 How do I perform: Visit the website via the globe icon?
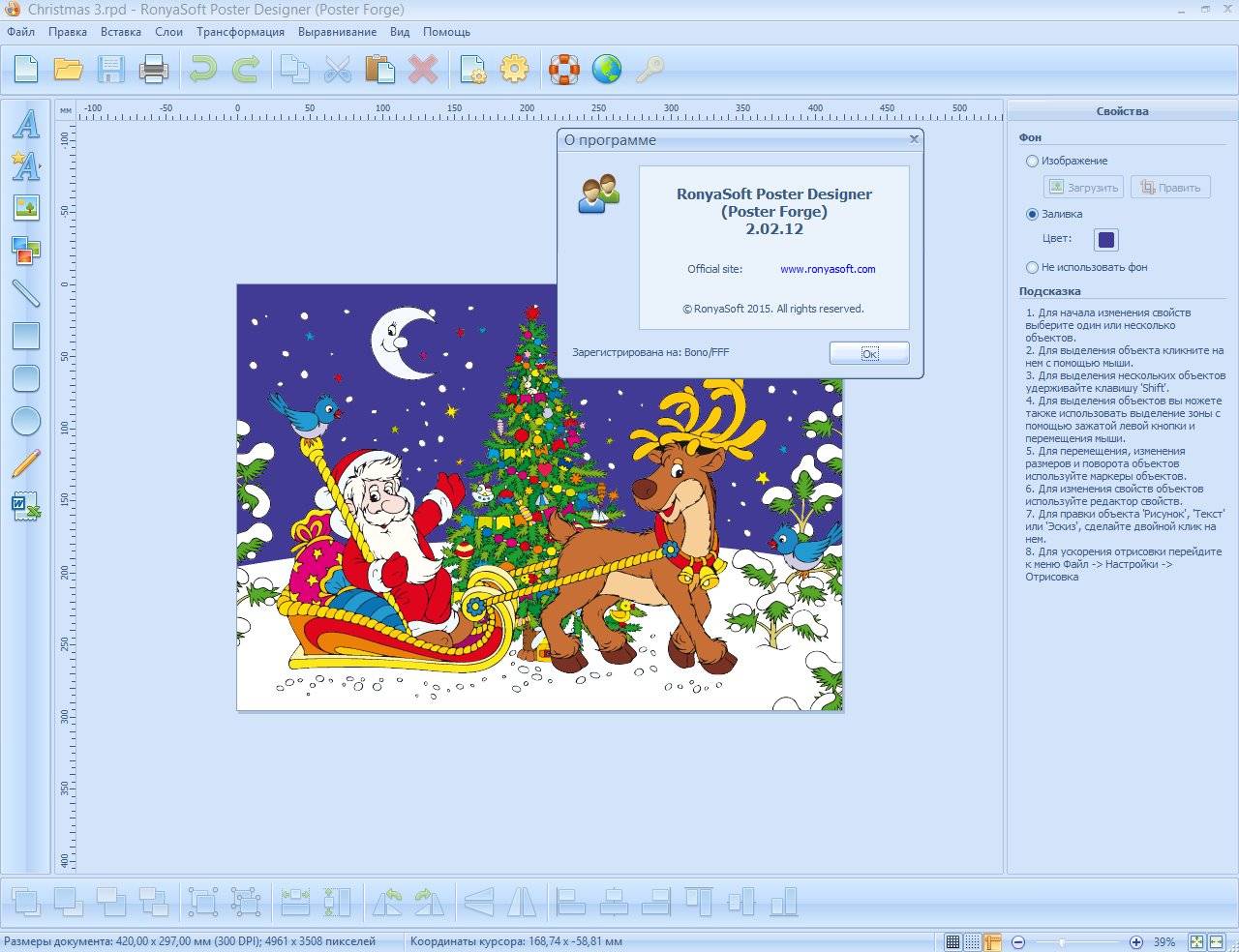(x=607, y=69)
